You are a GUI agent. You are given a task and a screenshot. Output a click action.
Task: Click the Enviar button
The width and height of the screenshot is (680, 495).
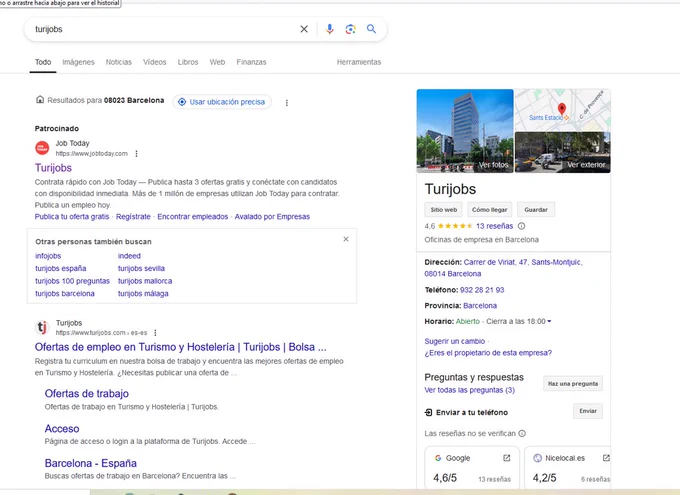(x=588, y=411)
